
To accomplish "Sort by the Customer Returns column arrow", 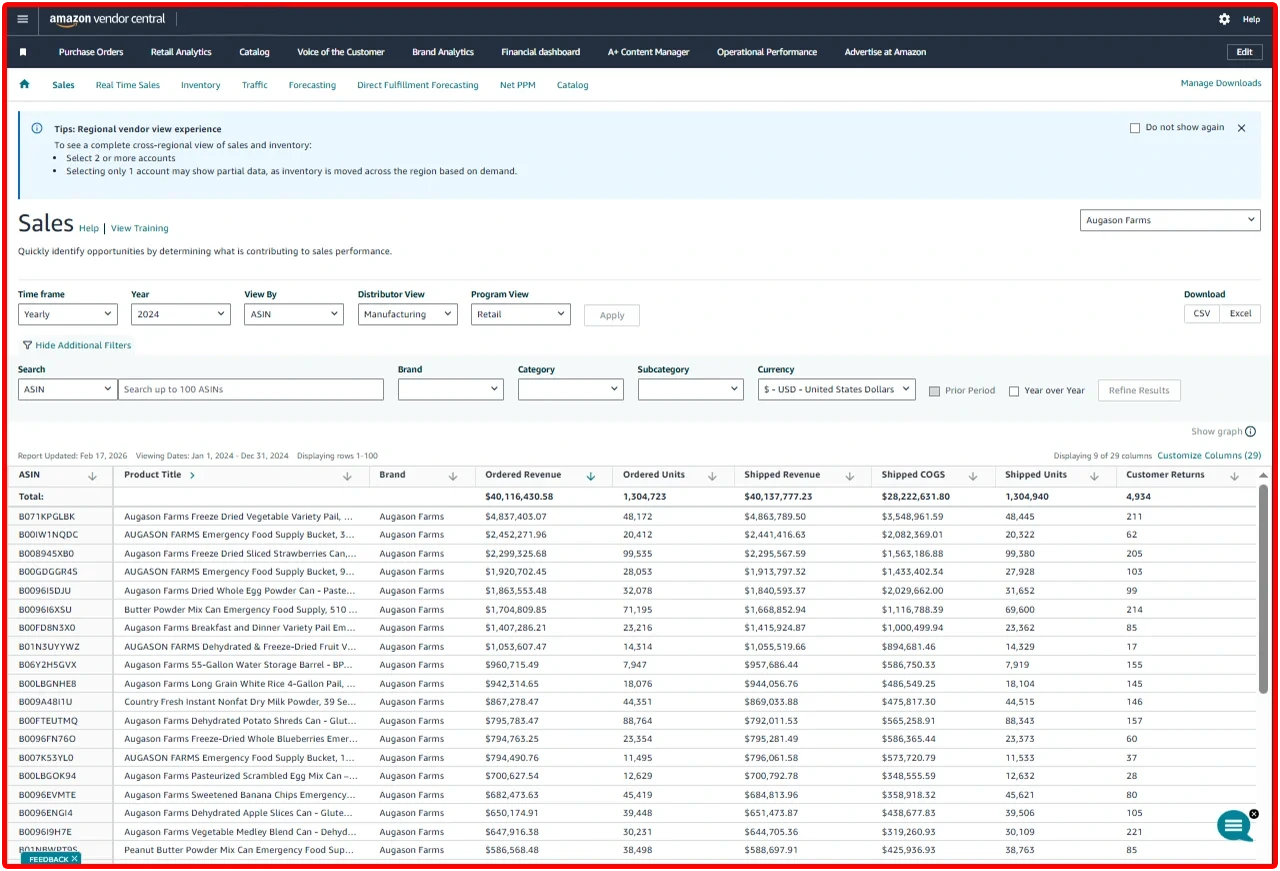I will pos(1234,476).
